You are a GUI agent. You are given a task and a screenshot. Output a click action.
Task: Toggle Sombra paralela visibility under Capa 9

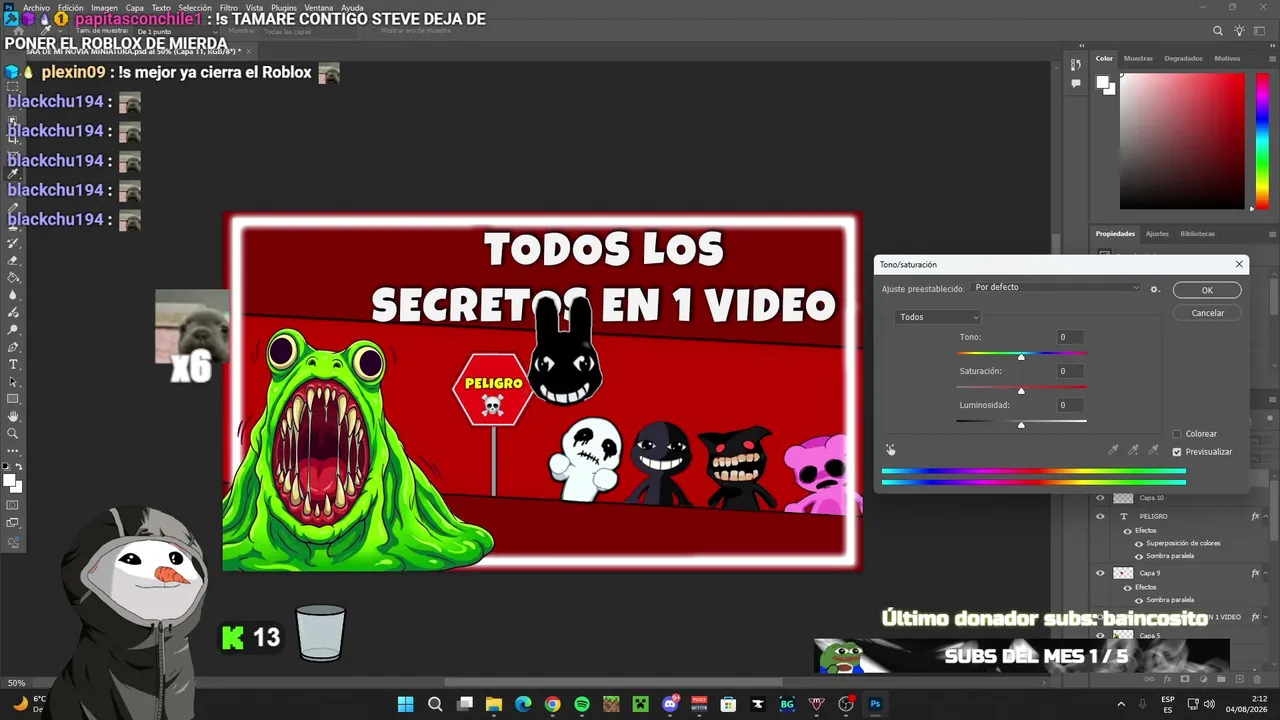coord(1138,600)
